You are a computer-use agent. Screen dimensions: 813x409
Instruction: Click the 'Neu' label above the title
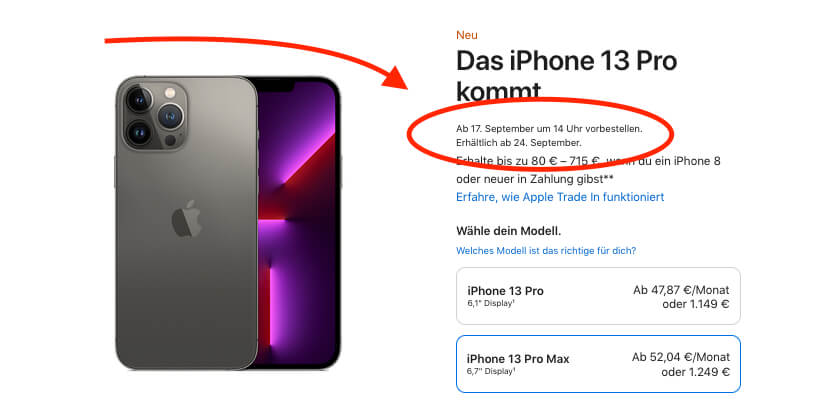467,35
